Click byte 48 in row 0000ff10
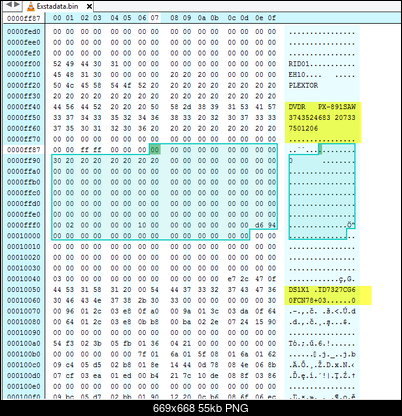This screenshot has width=402, height=416. click(x=70, y=75)
